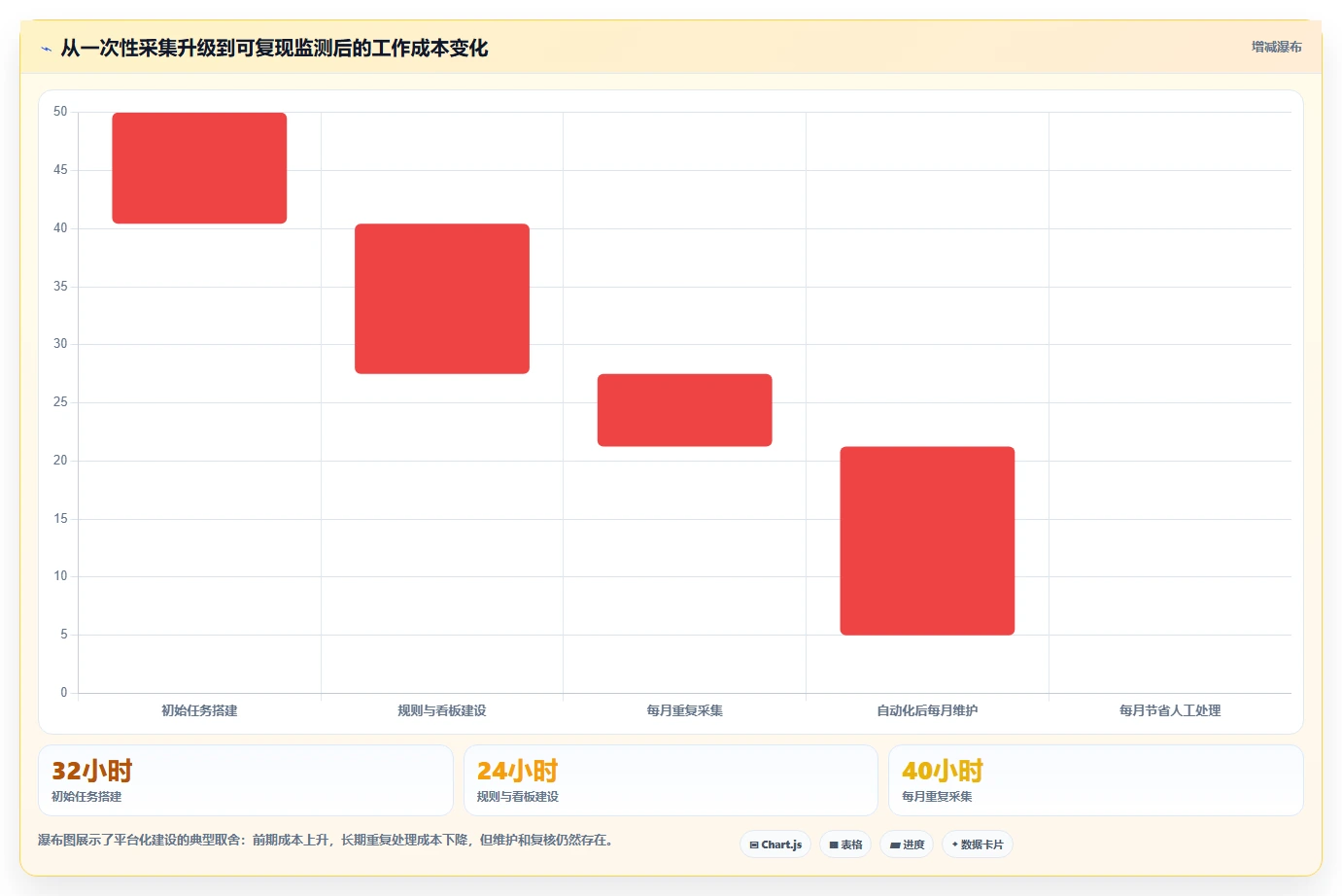Select the Chart.js chip
1342x896 pixels.
775,844
